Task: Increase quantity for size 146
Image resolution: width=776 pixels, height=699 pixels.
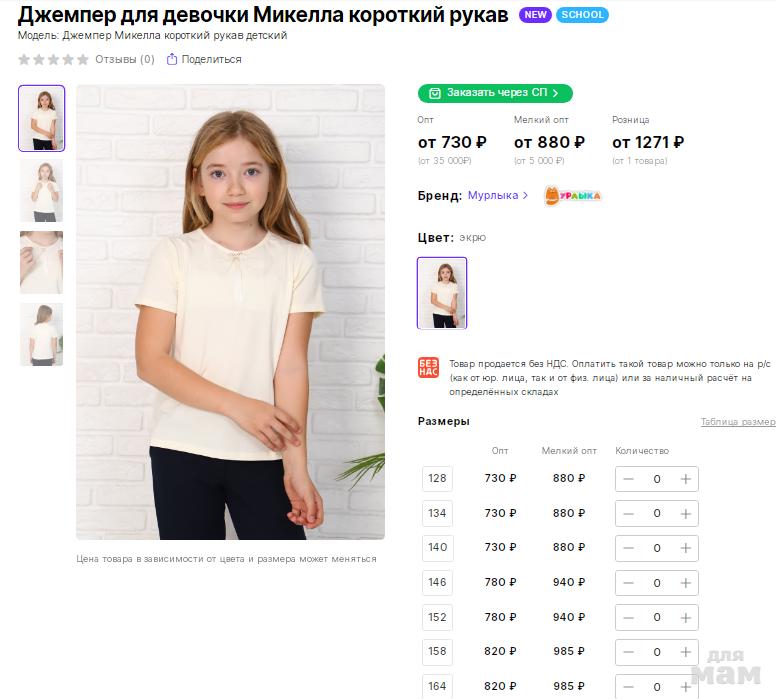Action: coord(685,583)
